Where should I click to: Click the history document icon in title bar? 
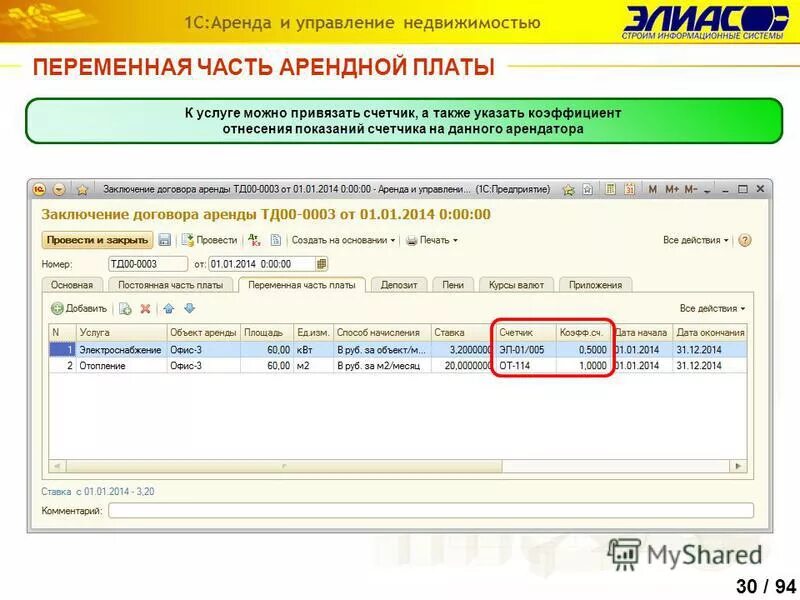coord(588,190)
